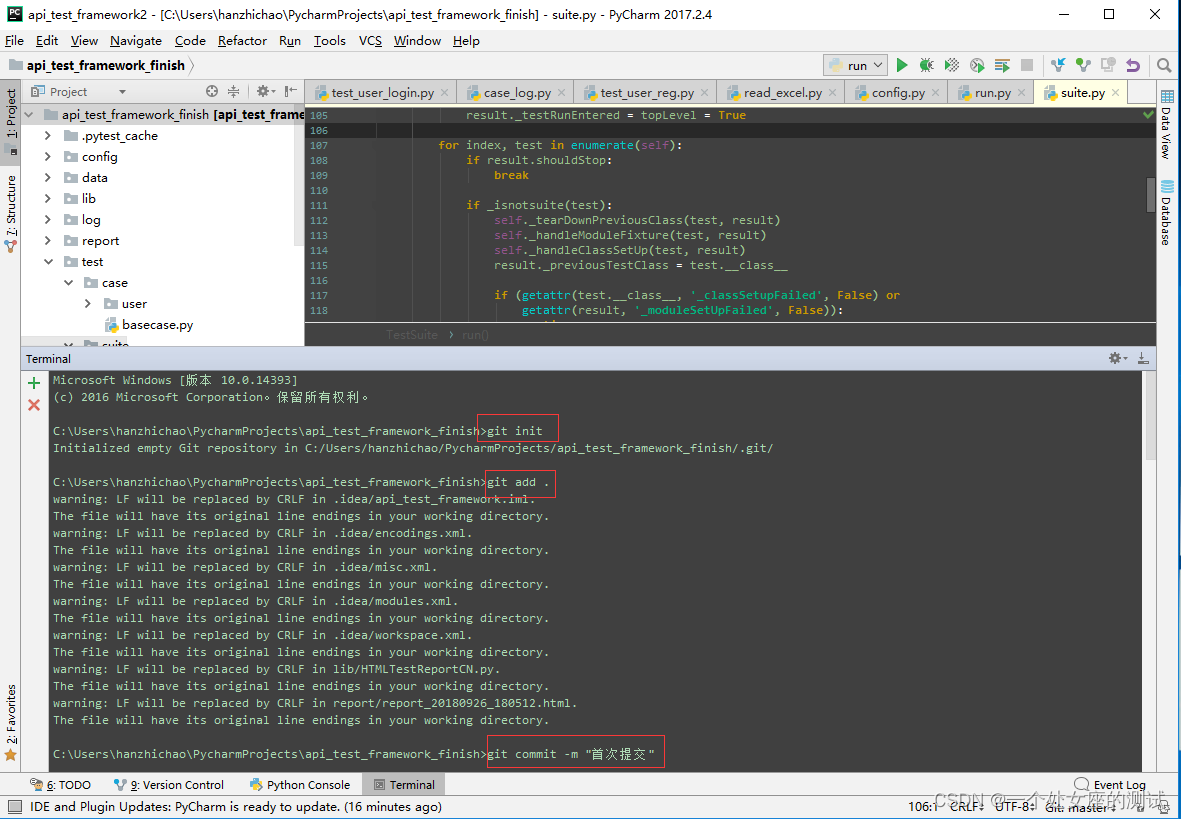Switch to read_excel.py tab

pyautogui.click(x=782, y=93)
